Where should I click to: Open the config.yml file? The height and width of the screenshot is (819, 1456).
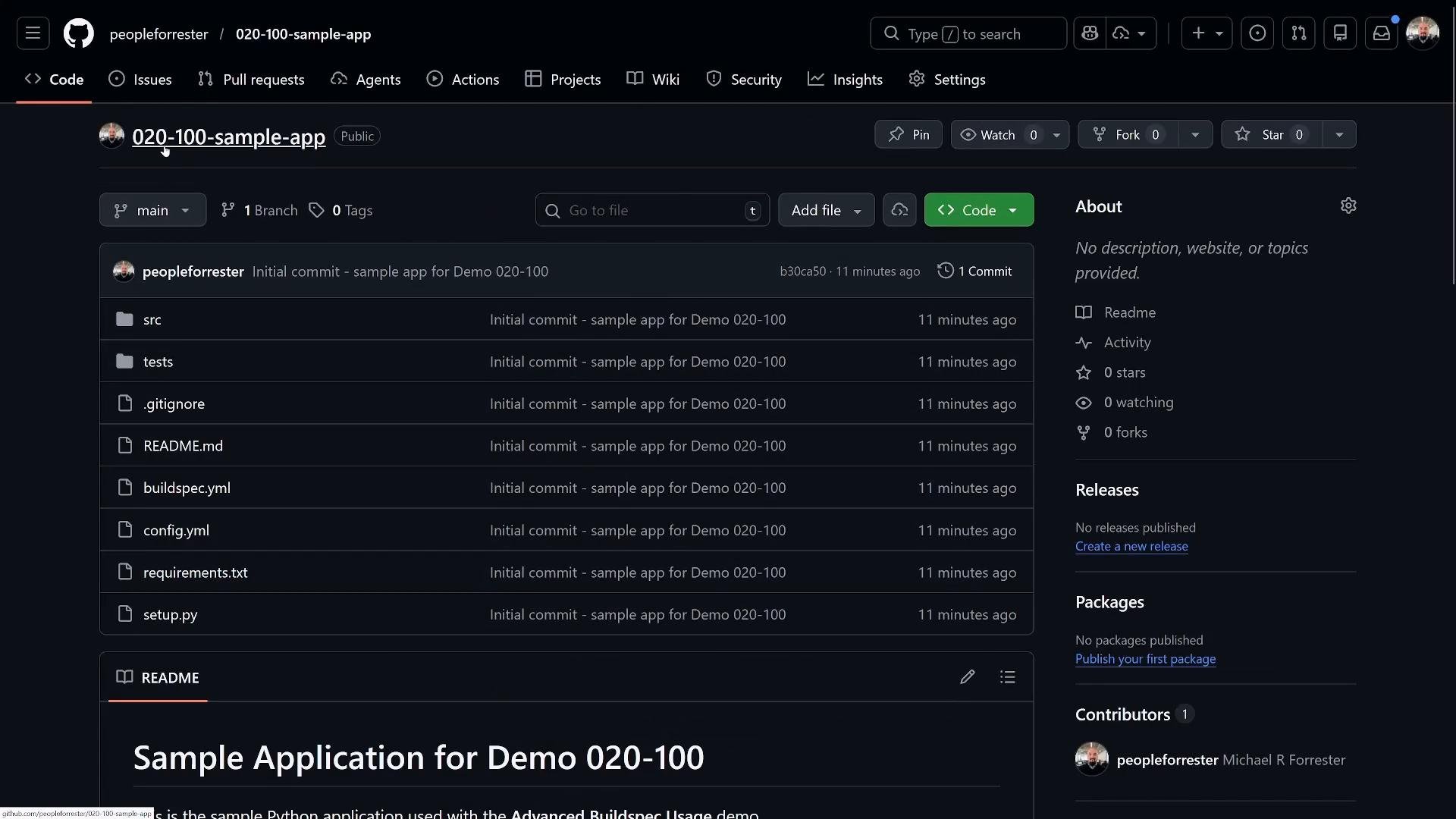176,531
